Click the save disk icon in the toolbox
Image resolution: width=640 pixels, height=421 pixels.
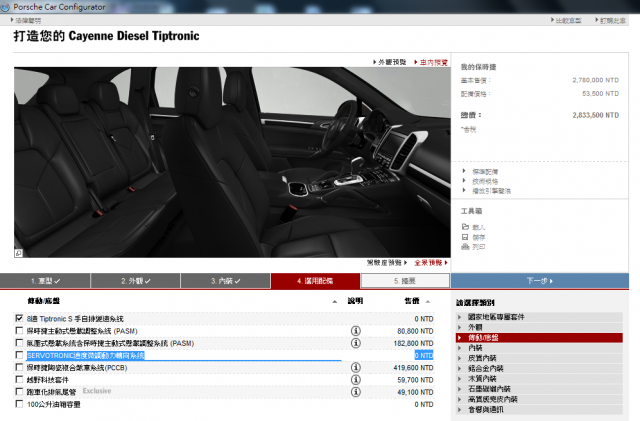(x=465, y=237)
